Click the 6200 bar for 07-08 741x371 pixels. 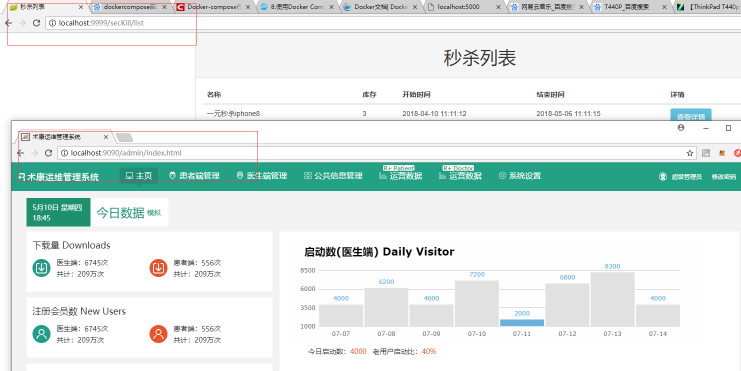coord(386,307)
